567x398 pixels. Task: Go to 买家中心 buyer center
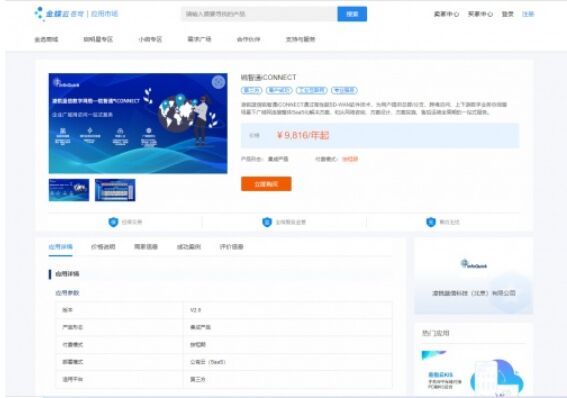480,14
